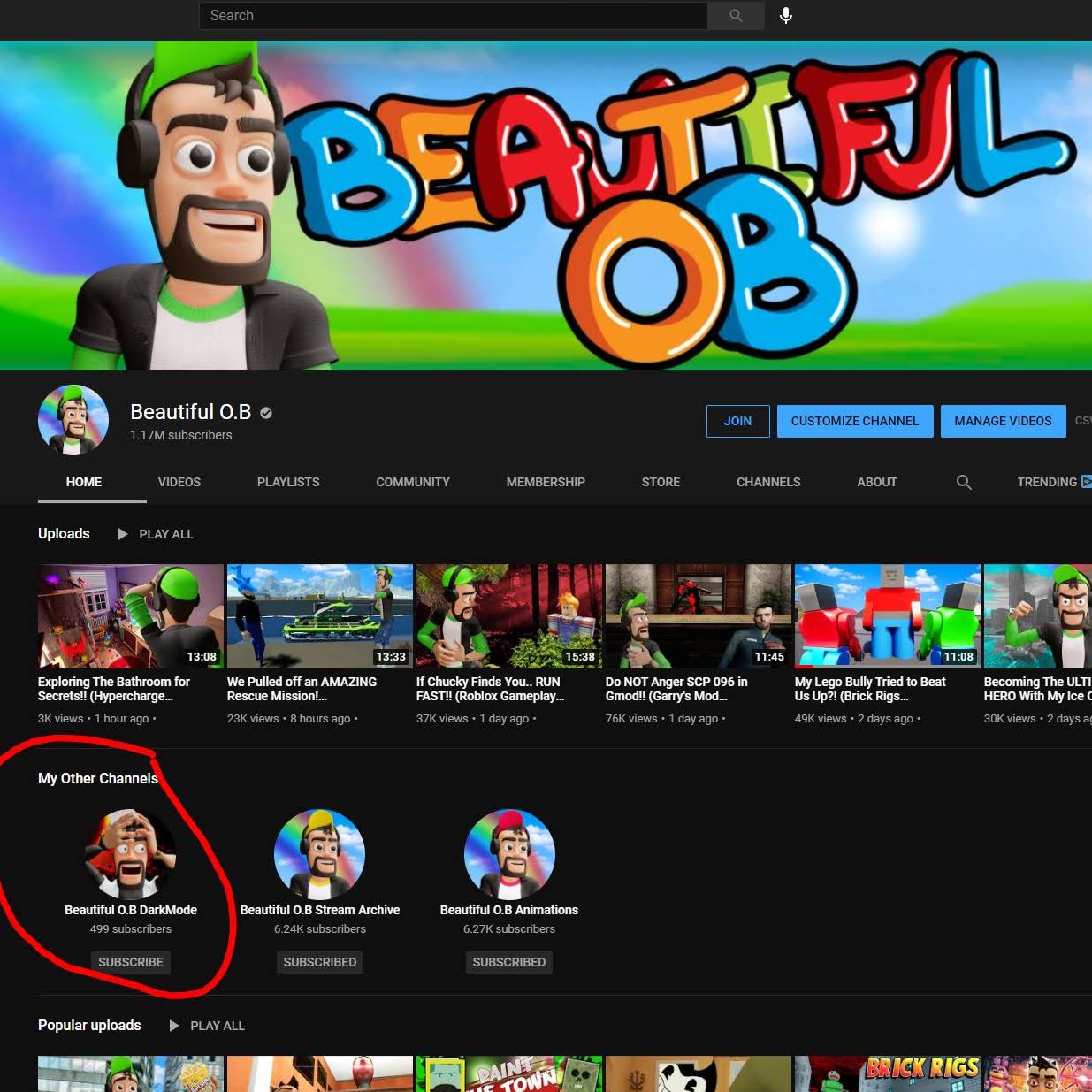Viewport: 1092px width, 1092px height.
Task: Click the search magnifier button
Action: click(x=736, y=16)
